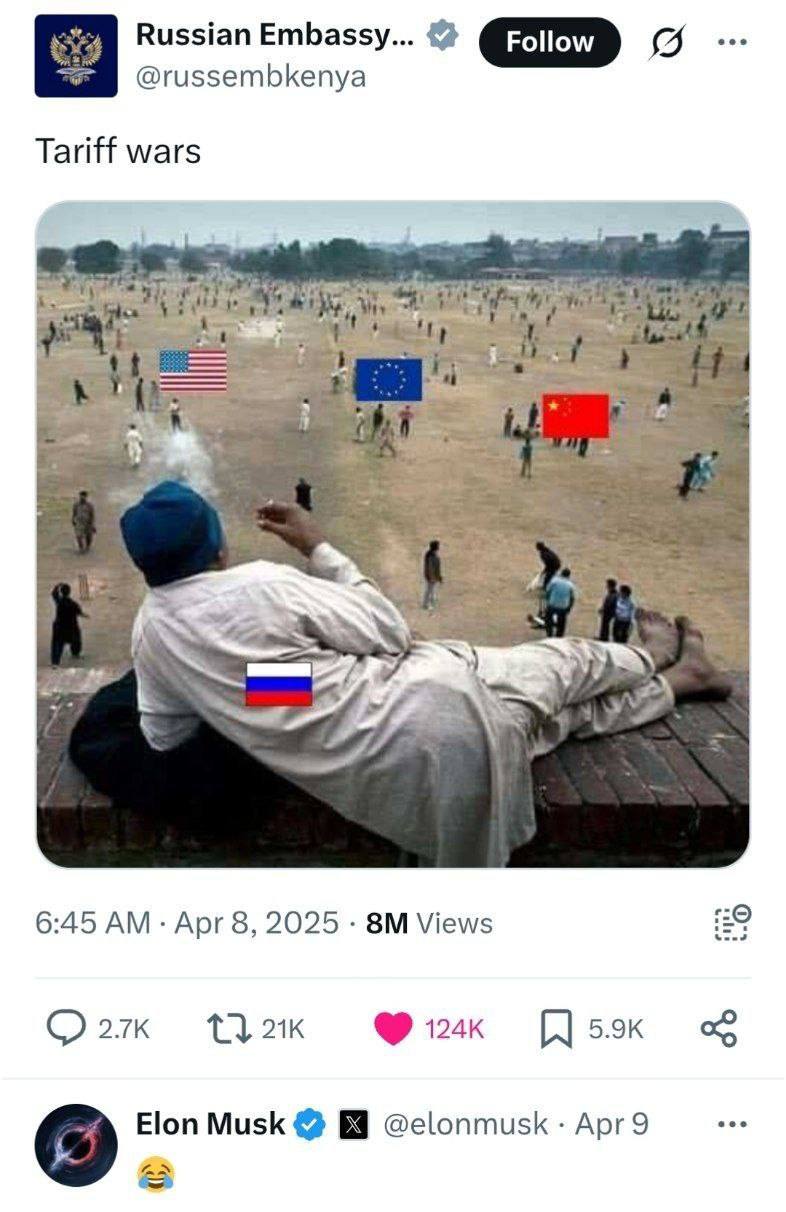This screenshot has height=1212, width=786.
Task: Click the Elon Musk display name
Action: [x=211, y=1124]
